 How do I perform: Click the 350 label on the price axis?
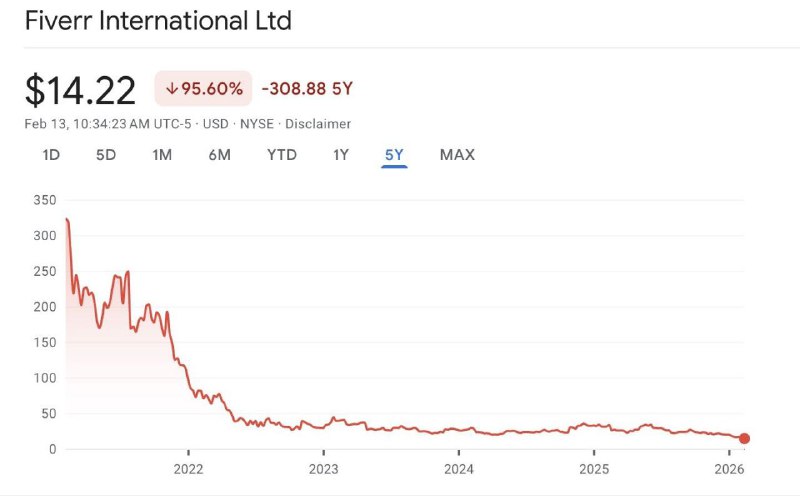click(x=44, y=200)
